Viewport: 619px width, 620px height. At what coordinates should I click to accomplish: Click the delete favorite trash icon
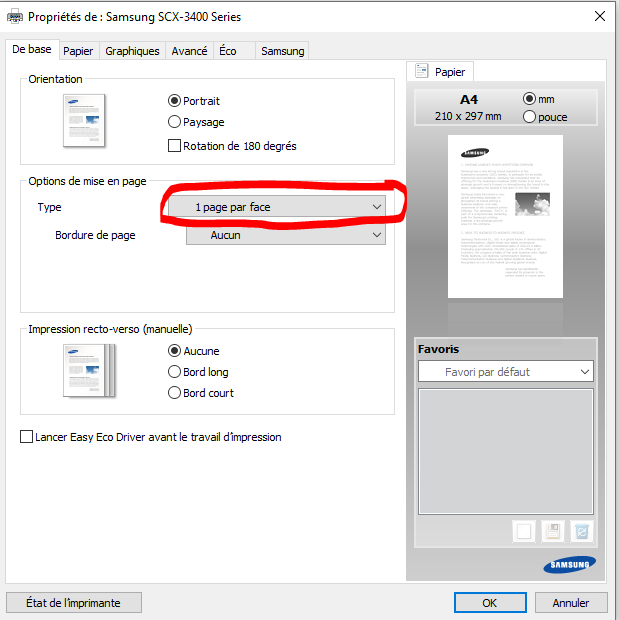click(x=582, y=531)
